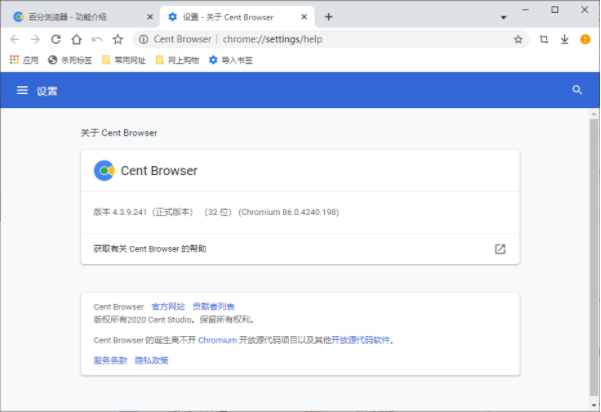601x412 pixels.
Task: Click the orange alert menu icon
Action: tap(585, 39)
